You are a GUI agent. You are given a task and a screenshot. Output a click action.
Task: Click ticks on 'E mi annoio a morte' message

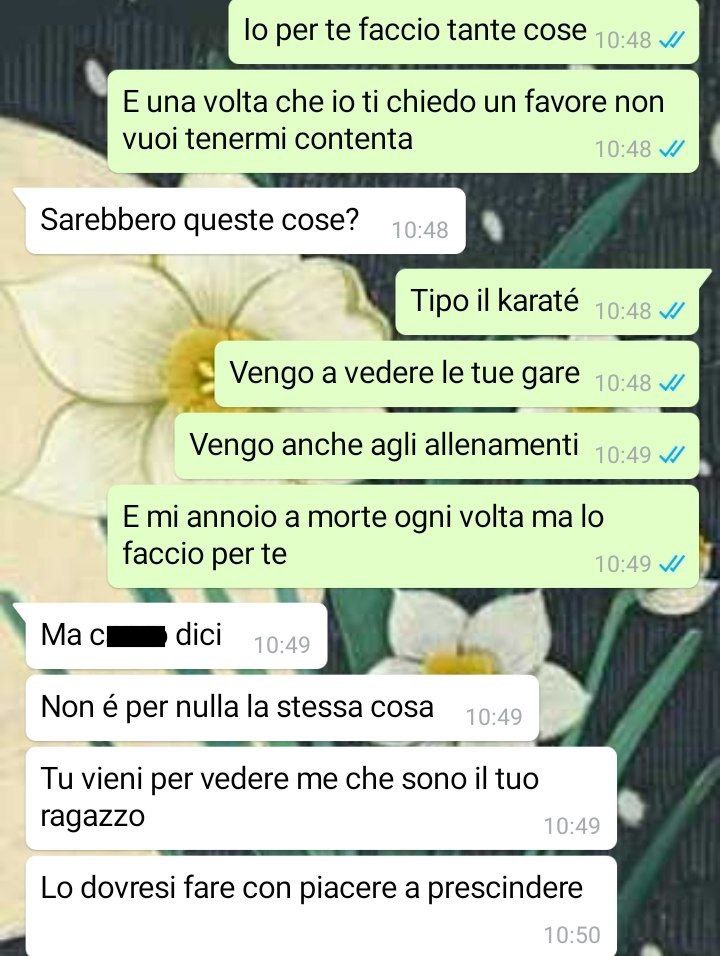coord(672,564)
